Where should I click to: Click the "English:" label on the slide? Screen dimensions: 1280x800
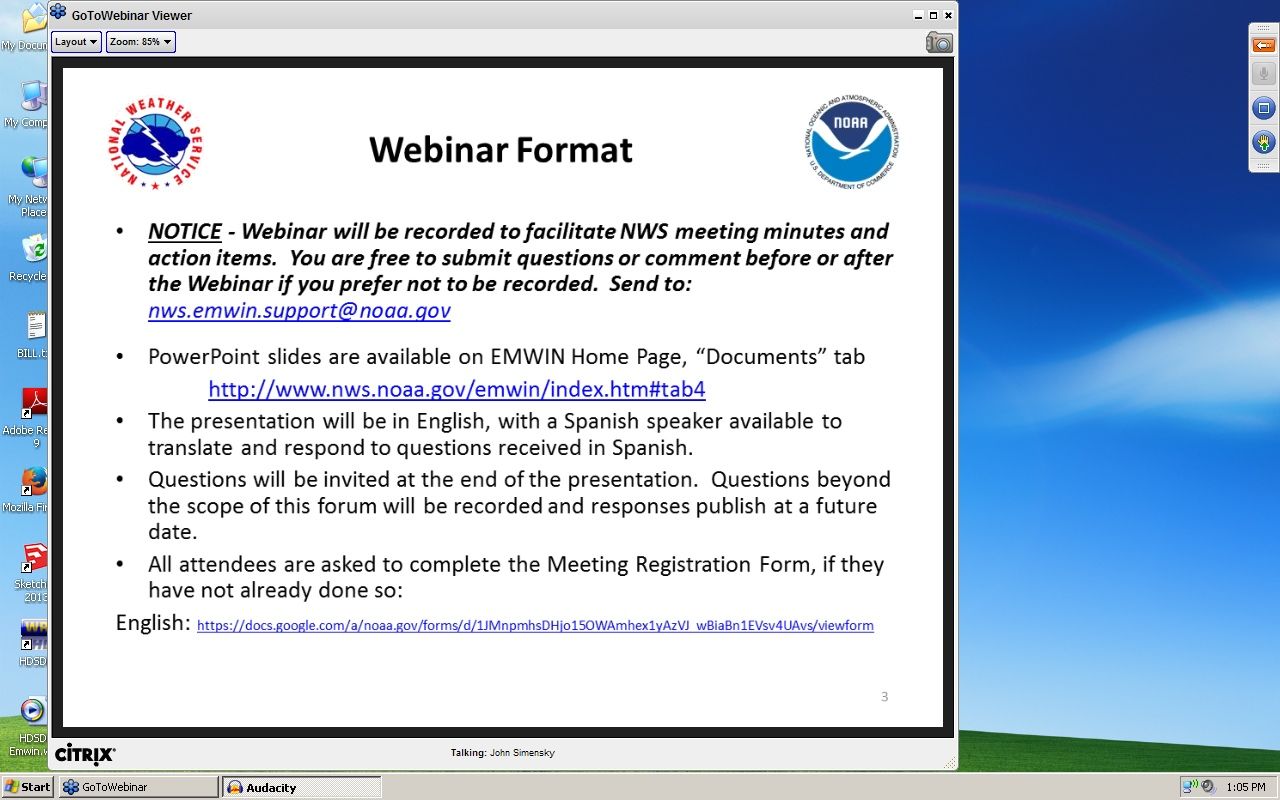pyautogui.click(x=153, y=623)
